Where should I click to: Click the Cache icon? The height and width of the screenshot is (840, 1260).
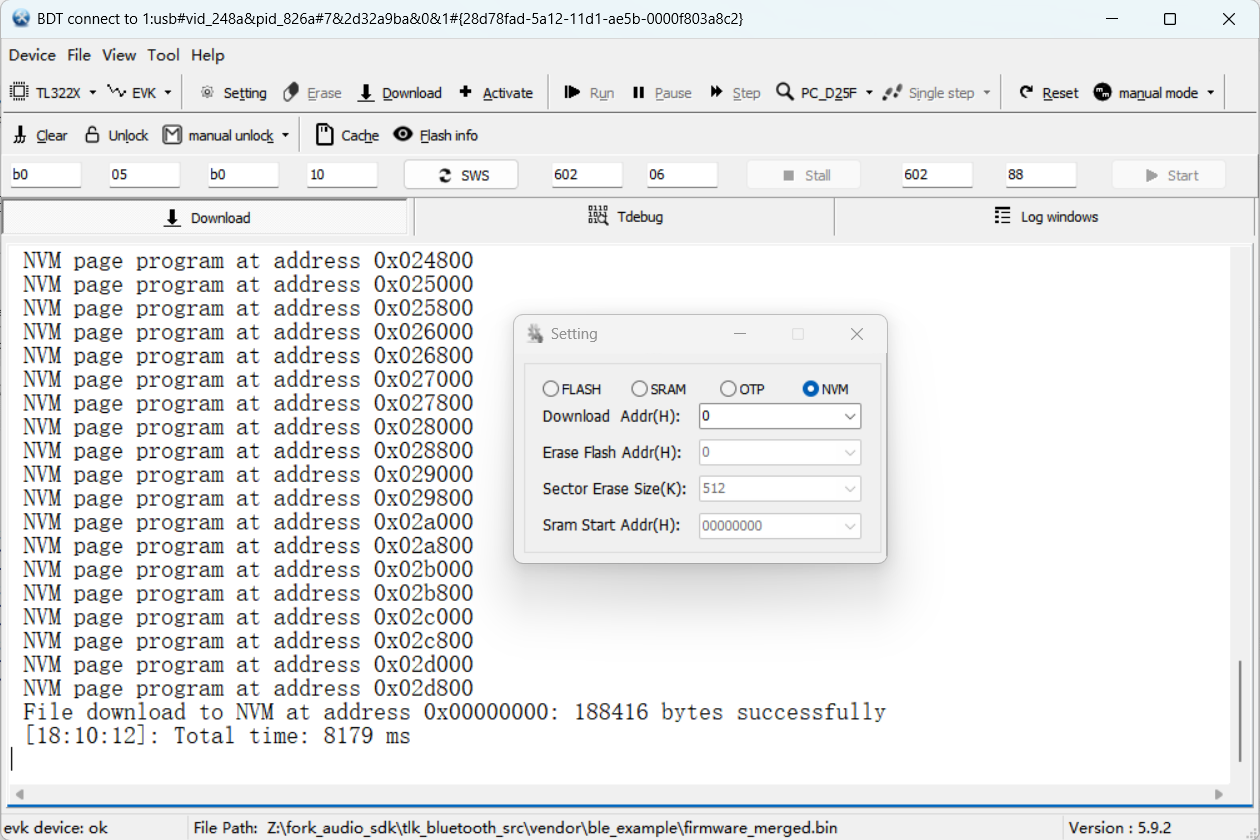(x=324, y=134)
